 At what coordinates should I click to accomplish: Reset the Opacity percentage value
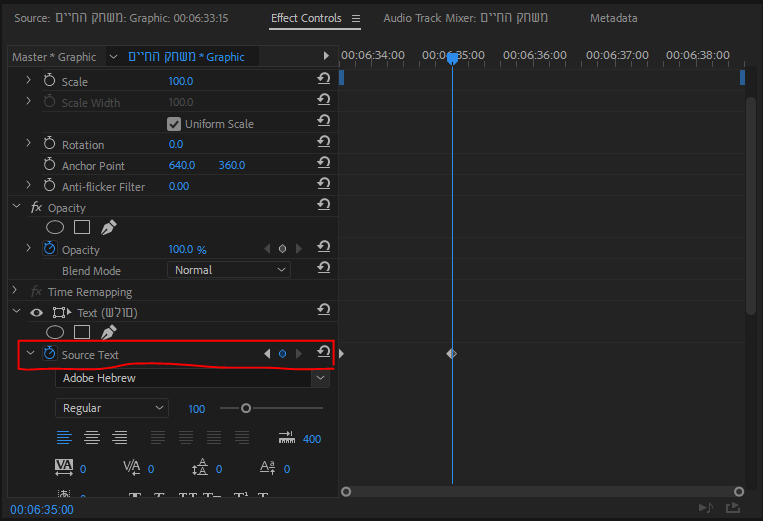[x=324, y=246]
